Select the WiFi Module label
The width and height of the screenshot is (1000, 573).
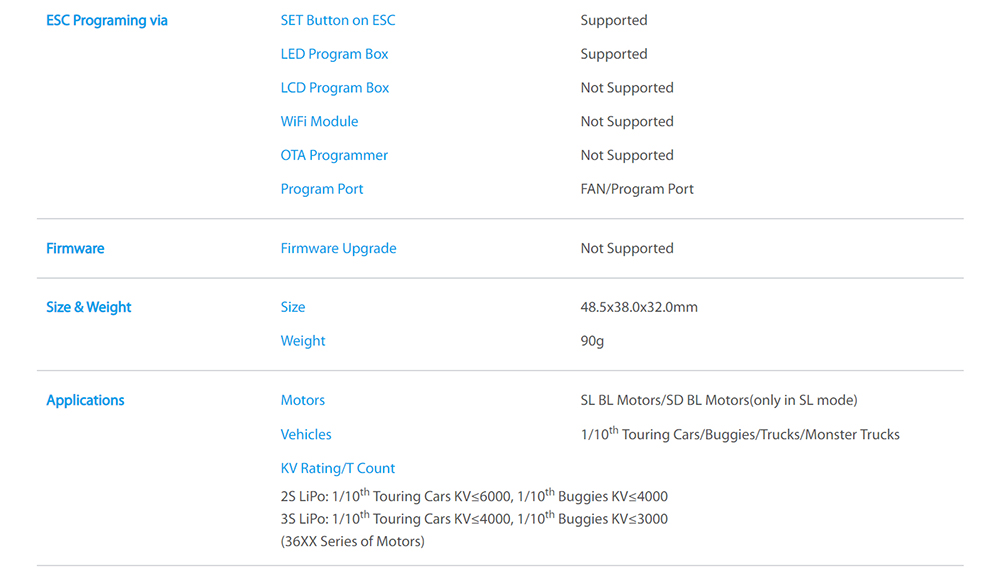(x=319, y=122)
